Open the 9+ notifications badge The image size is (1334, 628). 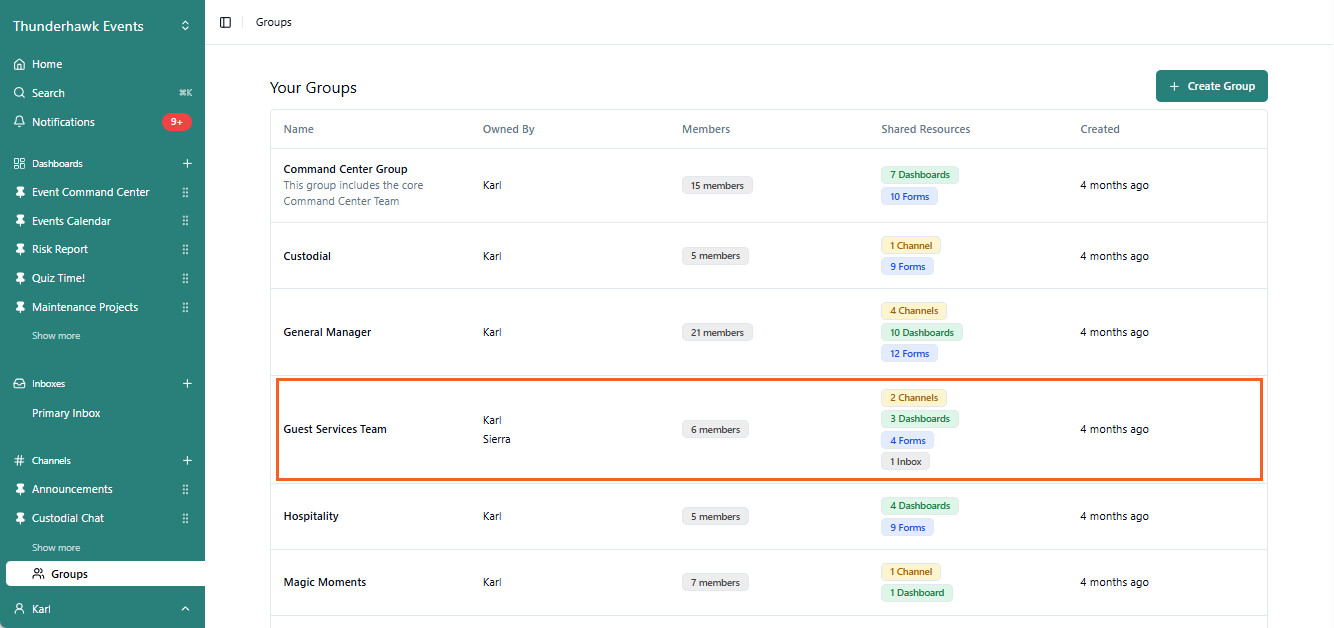pos(176,122)
